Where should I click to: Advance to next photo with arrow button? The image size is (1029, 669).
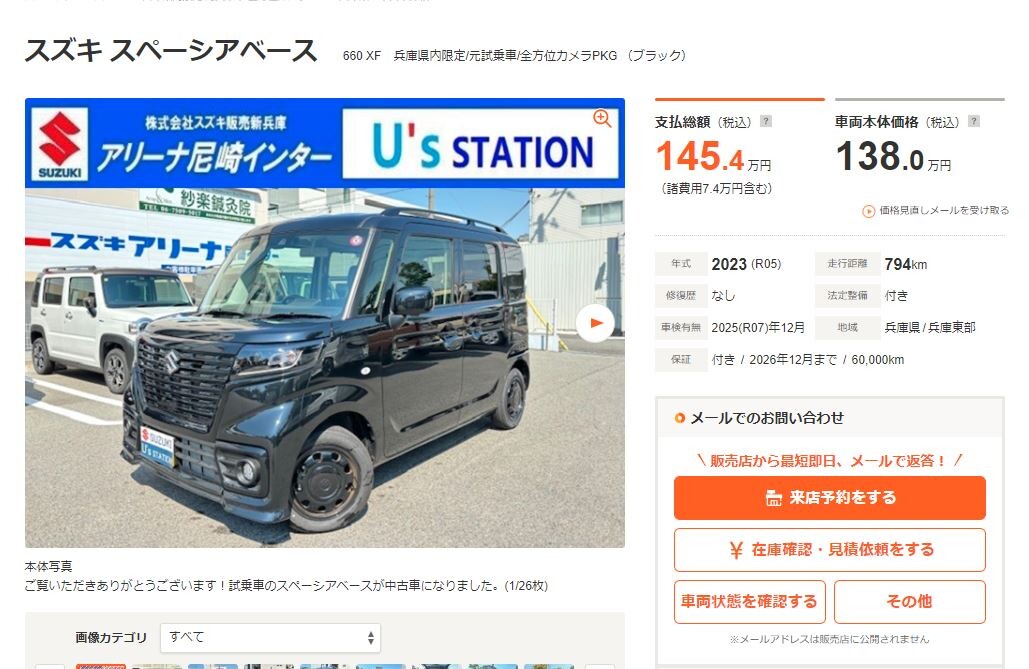click(595, 323)
